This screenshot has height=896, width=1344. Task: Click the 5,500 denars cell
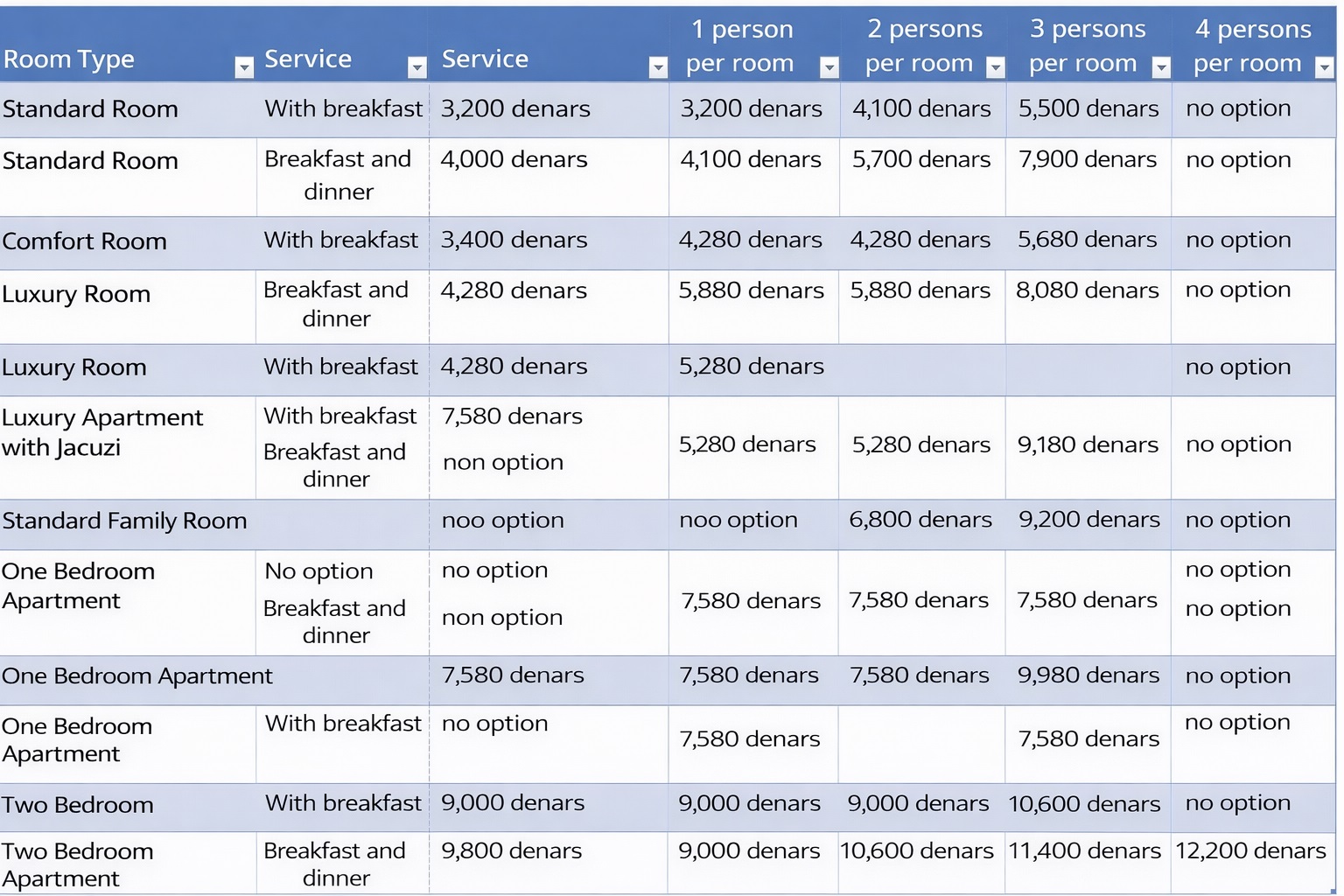click(1088, 108)
